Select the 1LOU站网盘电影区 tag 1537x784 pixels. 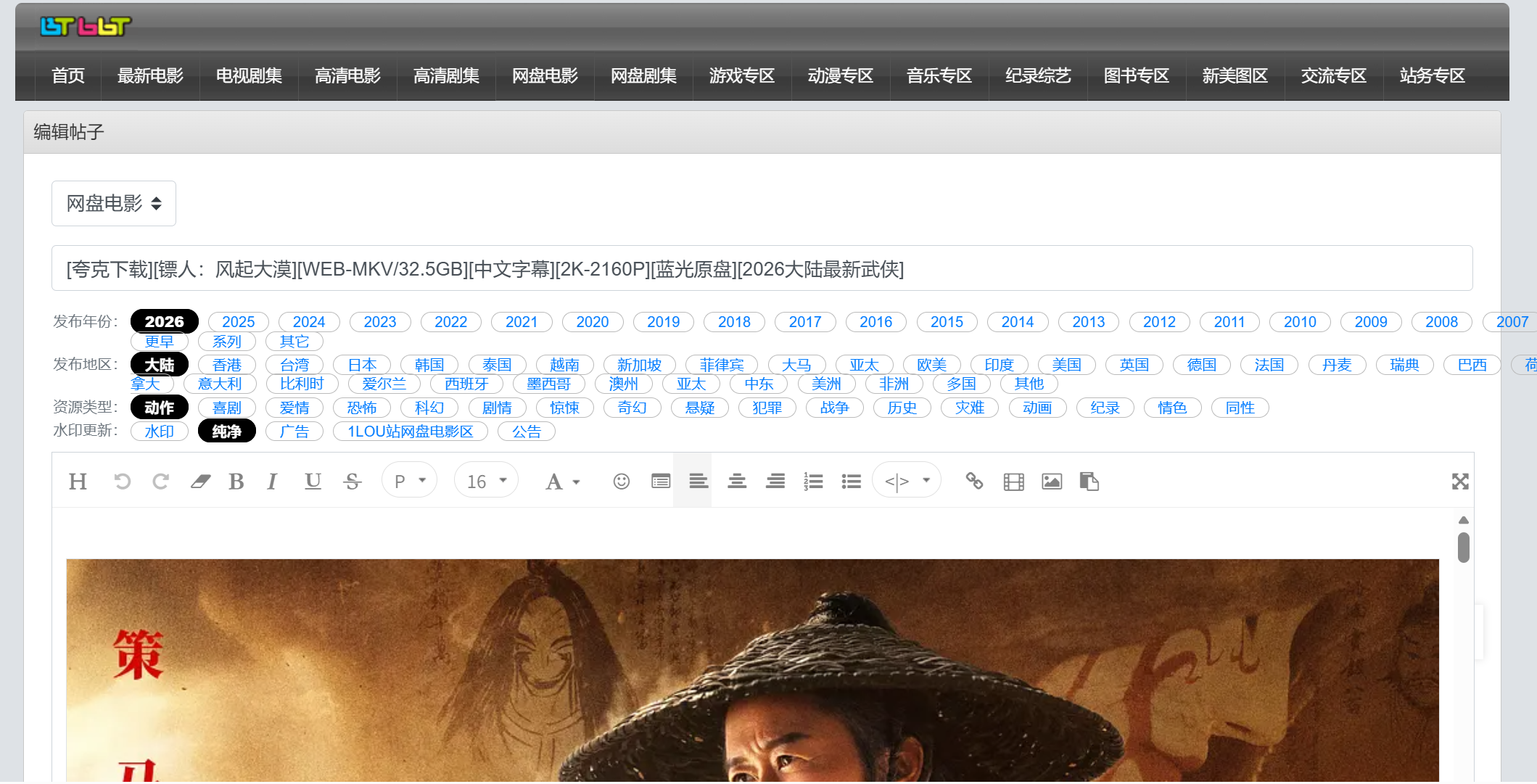(411, 432)
